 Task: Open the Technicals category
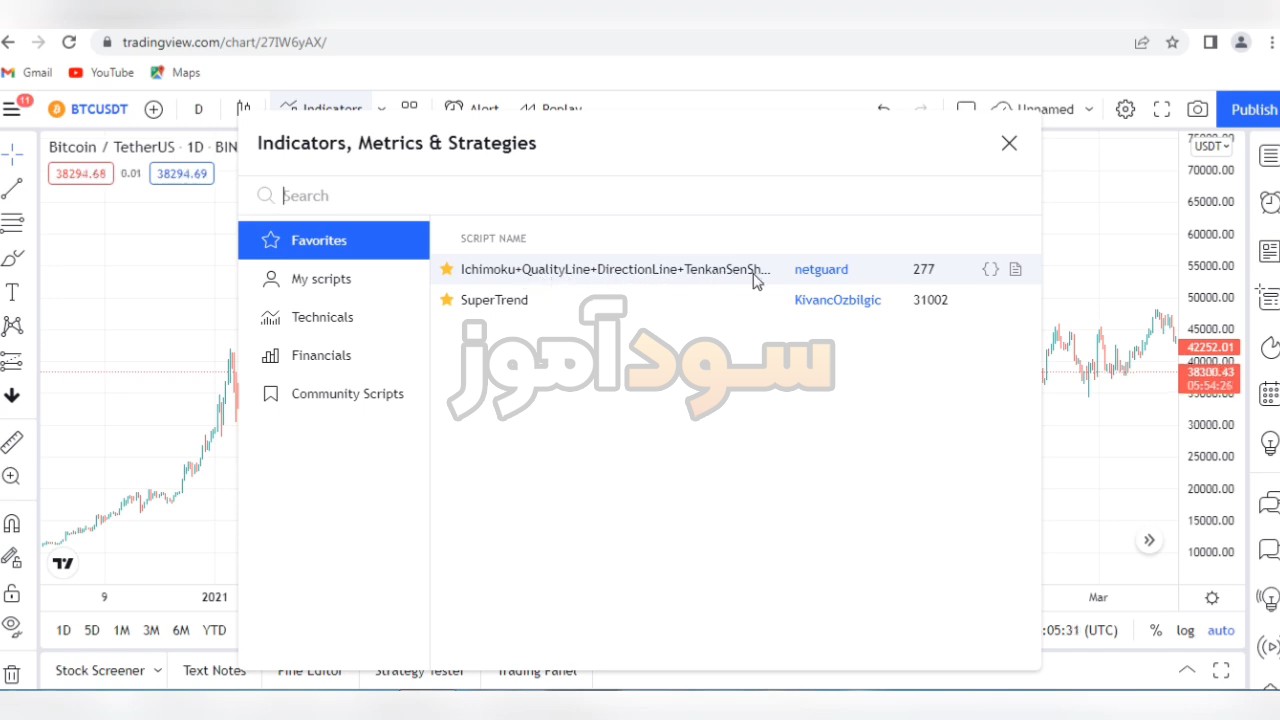point(334,317)
